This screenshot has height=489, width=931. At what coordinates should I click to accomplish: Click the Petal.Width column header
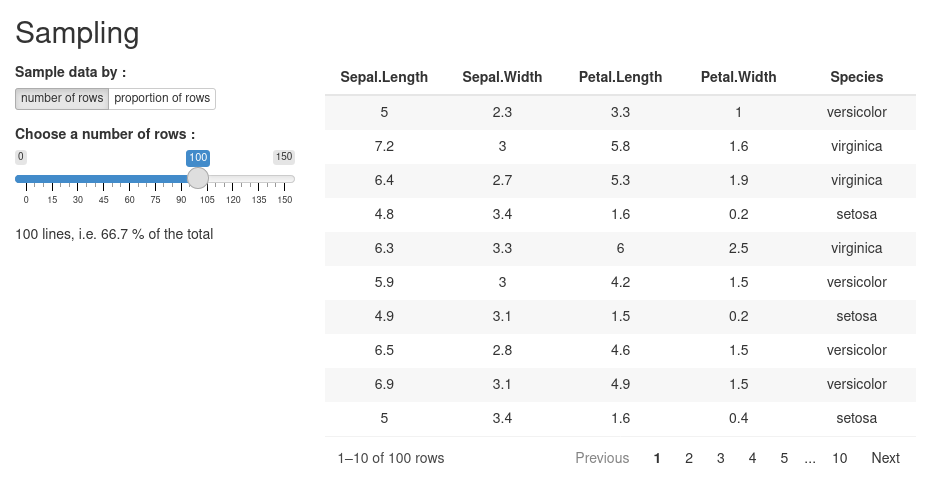pyautogui.click(x=738, y=77)
